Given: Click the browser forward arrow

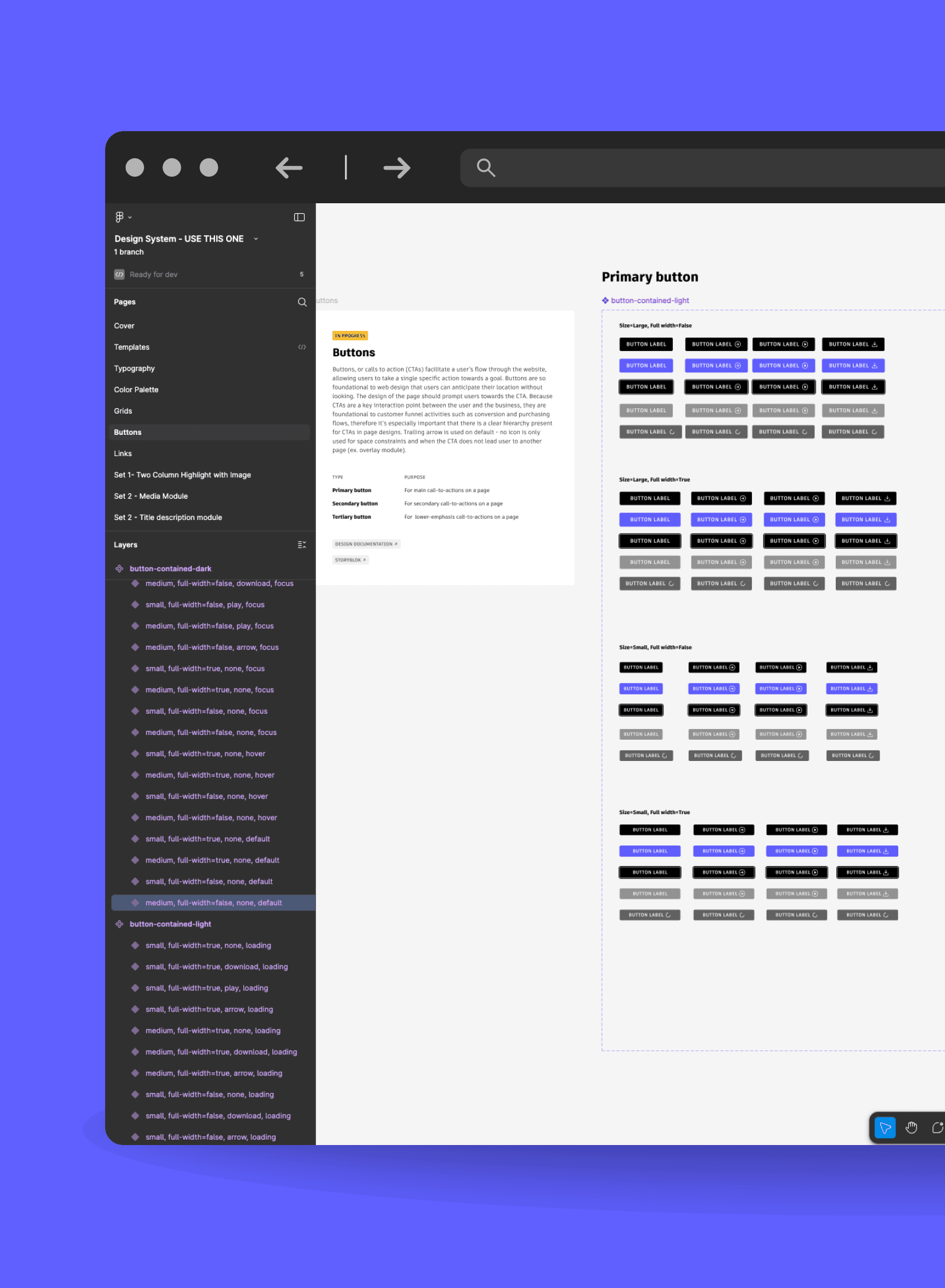Looking at the screenshot, I should tap(396, 168).
